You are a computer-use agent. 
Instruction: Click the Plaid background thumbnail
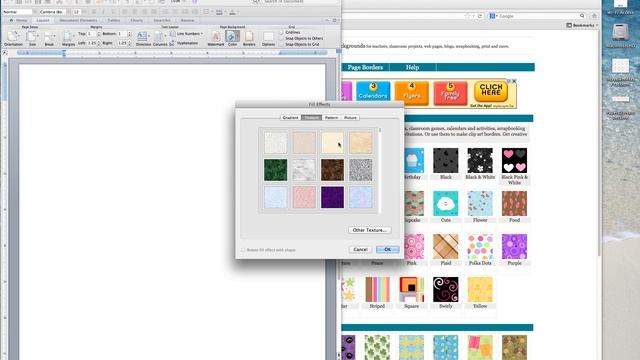click(x=446, y=247)
